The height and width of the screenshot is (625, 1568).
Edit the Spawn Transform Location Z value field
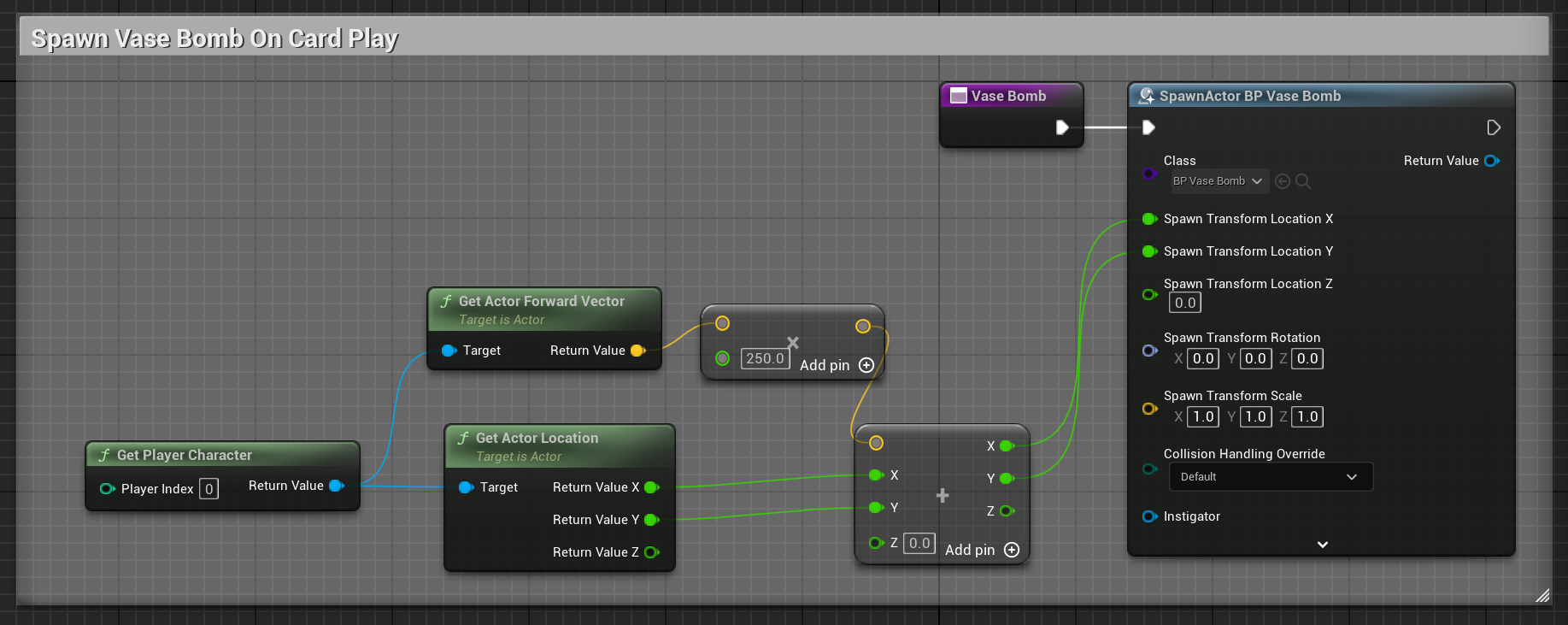1185,303
